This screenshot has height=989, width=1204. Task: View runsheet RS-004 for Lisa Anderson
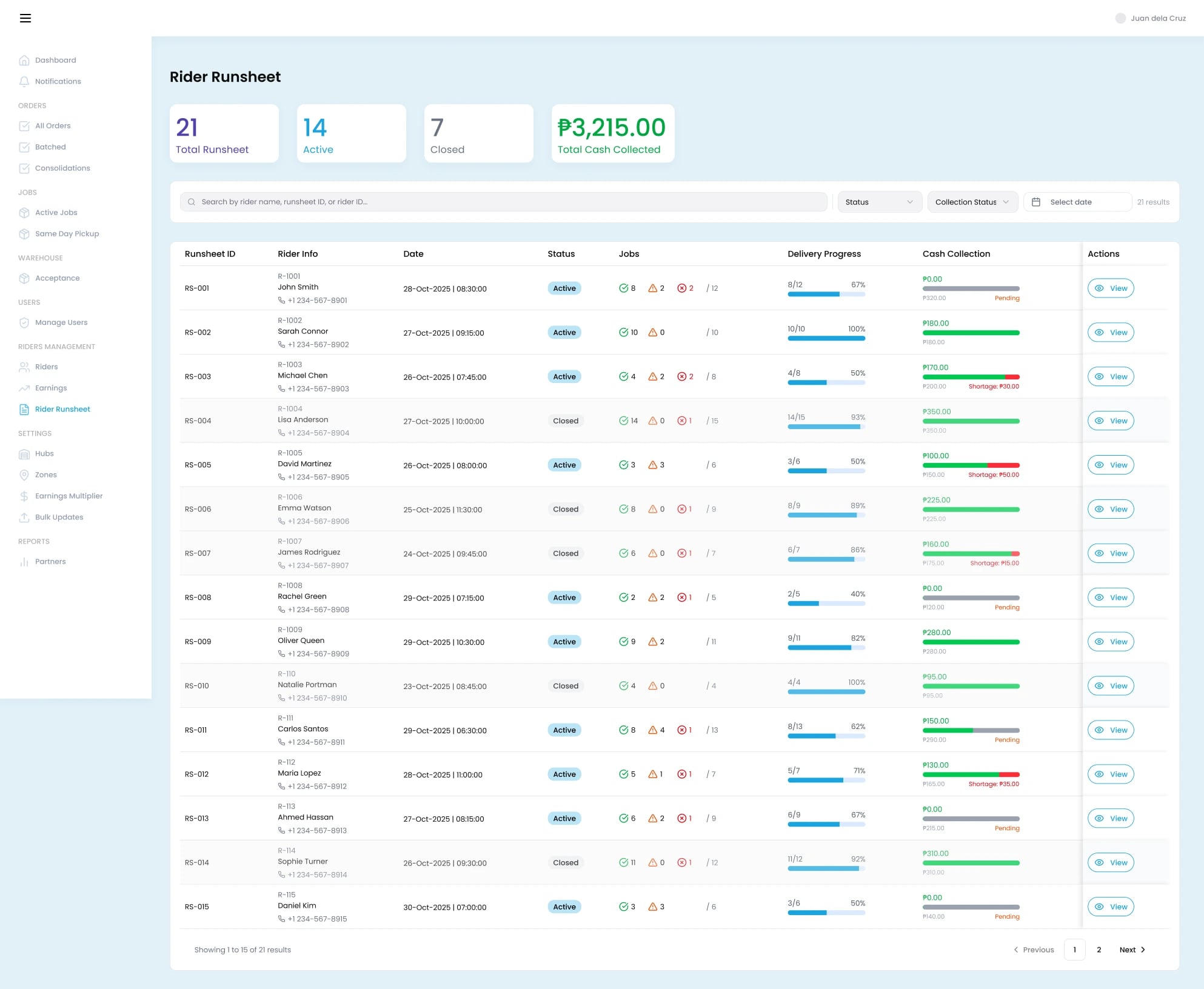[1111, 421]
